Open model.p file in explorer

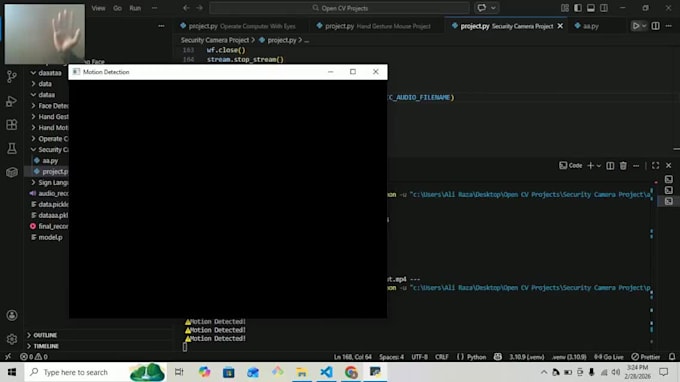(x=50, y=237)
